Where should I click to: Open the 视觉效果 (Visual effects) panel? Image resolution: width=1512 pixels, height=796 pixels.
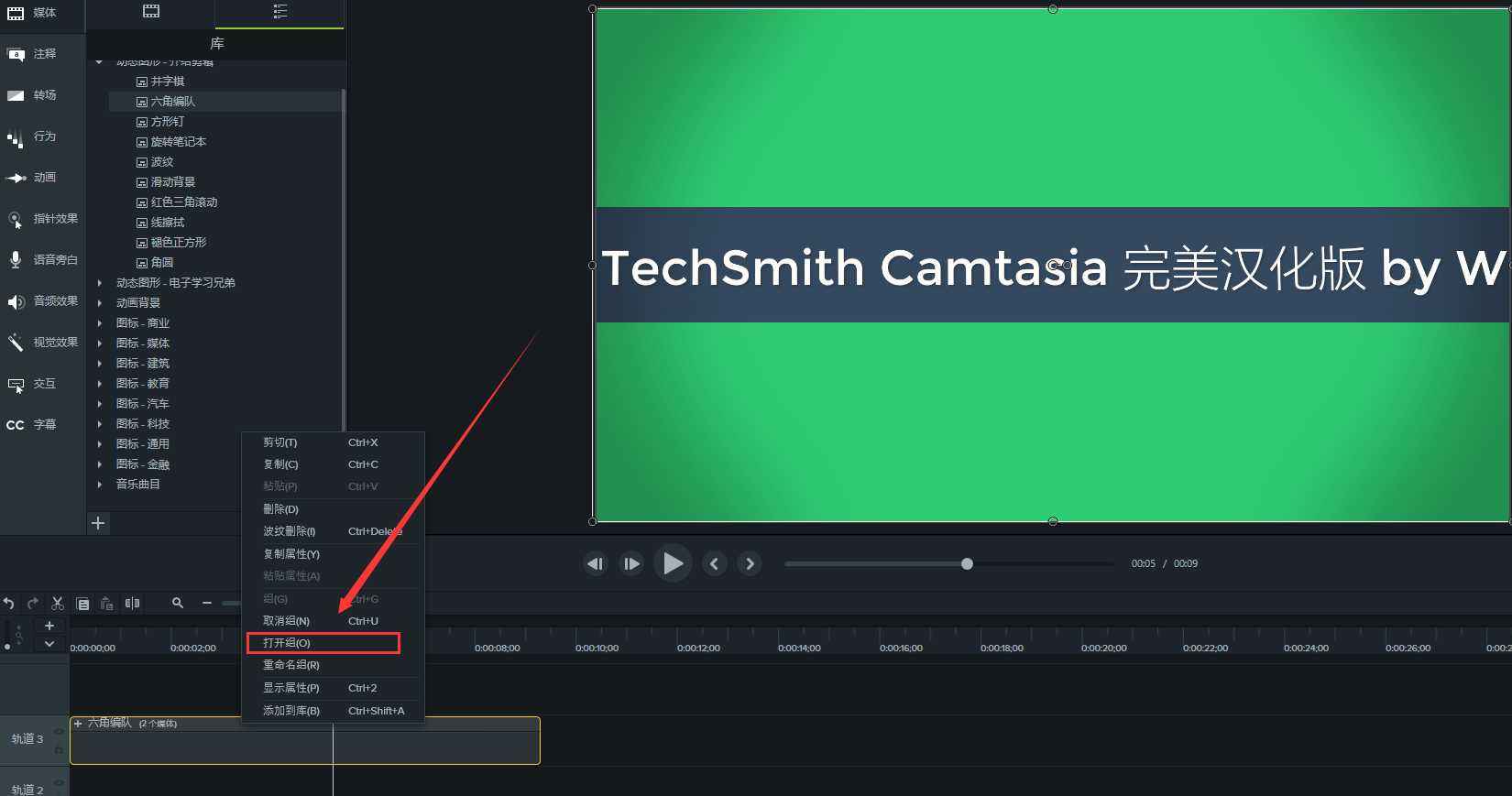tap(42, 343)
